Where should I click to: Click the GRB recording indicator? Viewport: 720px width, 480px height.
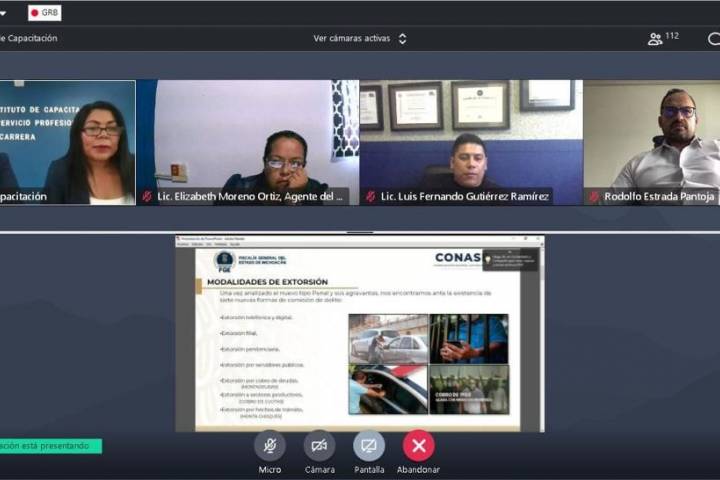point(44,13)
